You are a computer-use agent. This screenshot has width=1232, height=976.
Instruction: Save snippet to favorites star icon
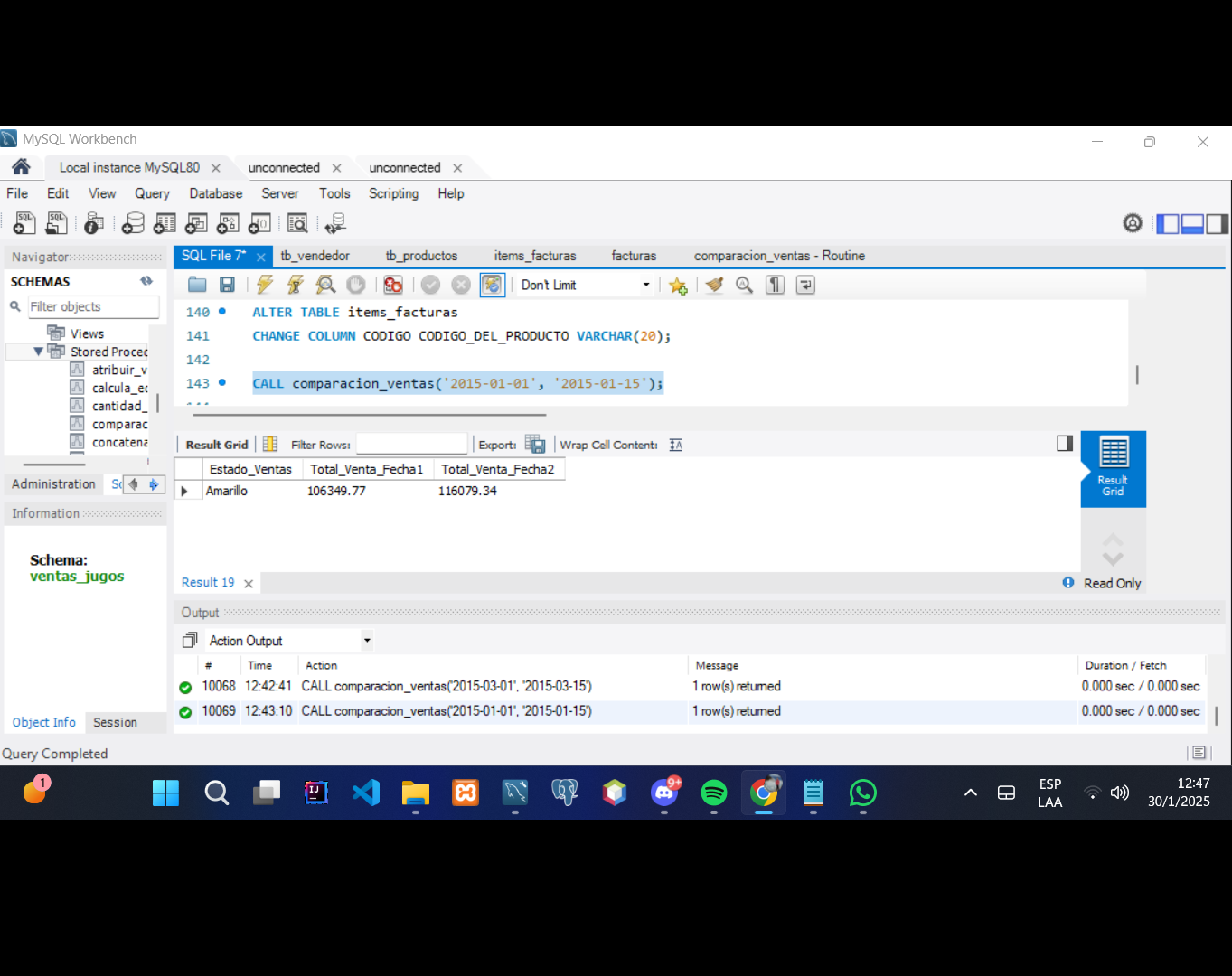678,286
